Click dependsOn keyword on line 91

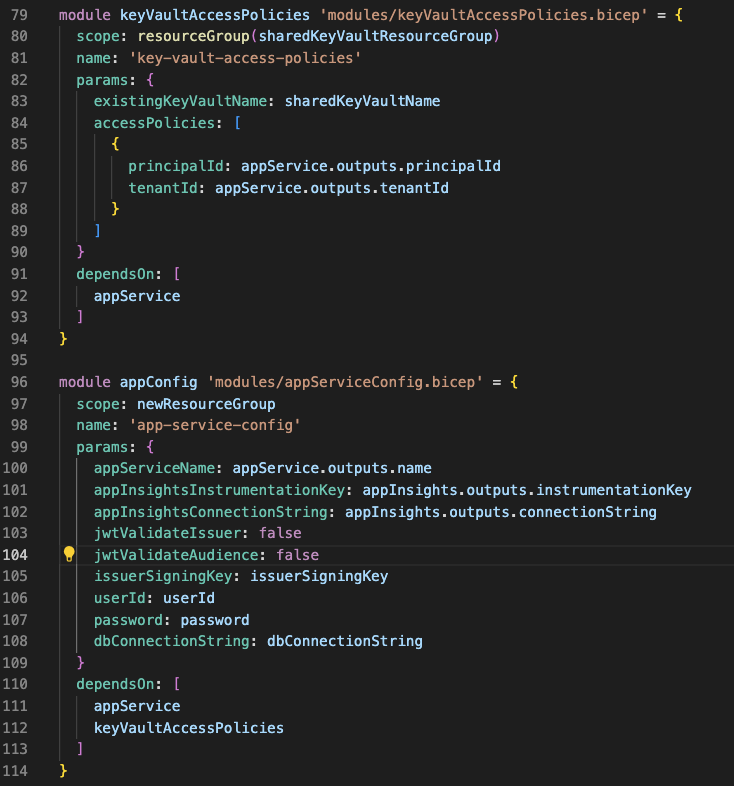coord(115,274)
